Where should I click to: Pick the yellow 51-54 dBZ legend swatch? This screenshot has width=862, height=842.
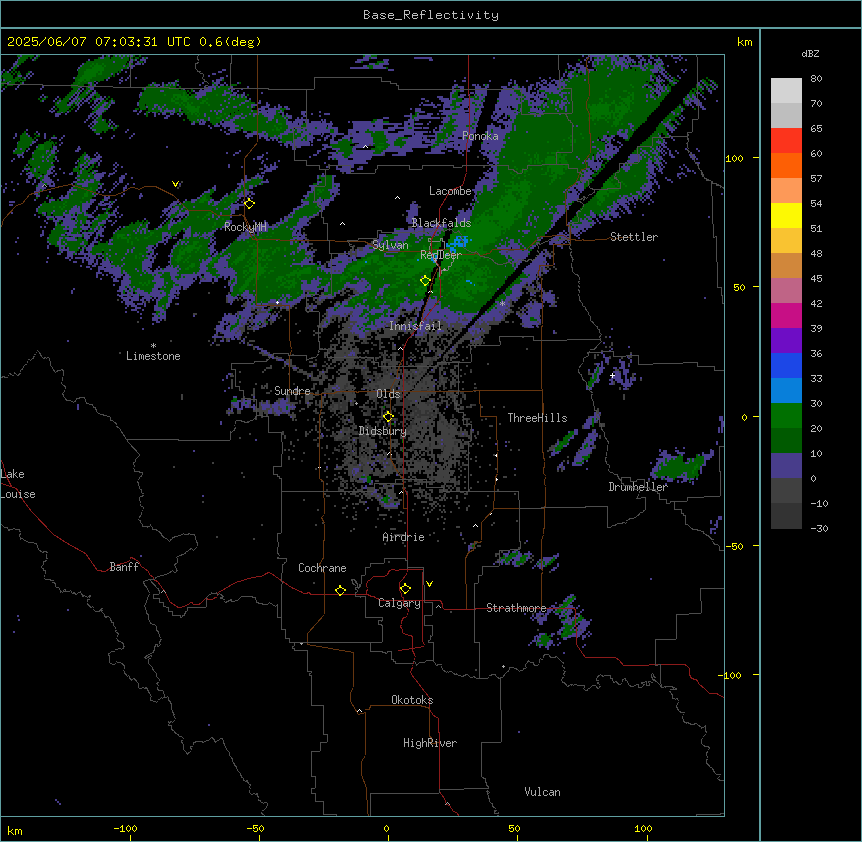coord(786,215)
